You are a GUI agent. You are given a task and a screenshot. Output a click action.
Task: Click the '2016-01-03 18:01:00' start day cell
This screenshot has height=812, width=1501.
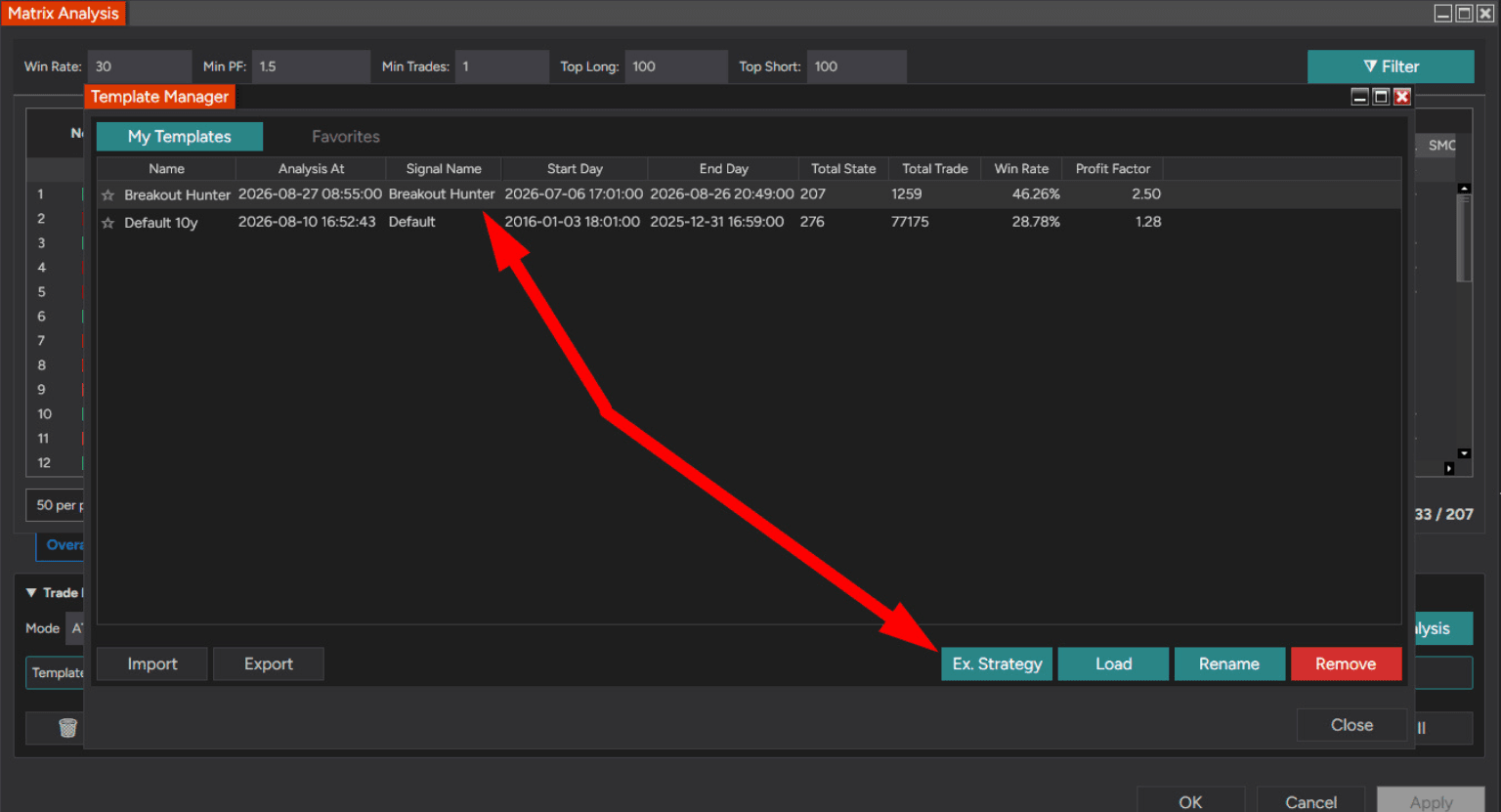pyautogui.click(x=573, y=222)
